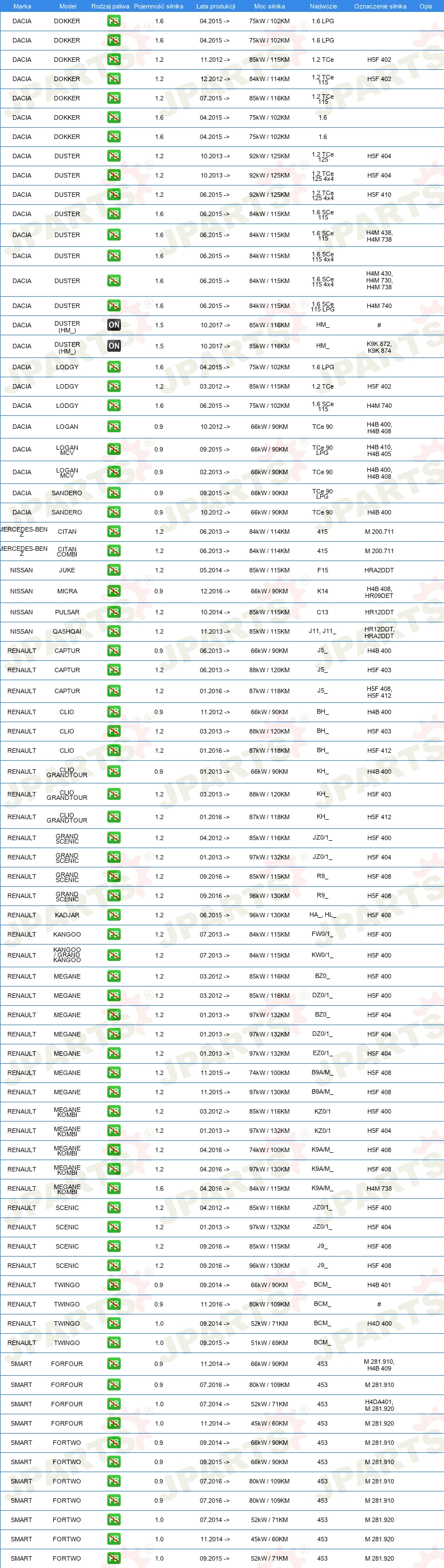This screenshot has height=1568, width=444.
Task: Click the Nadwozie column header
Action: 324,6
